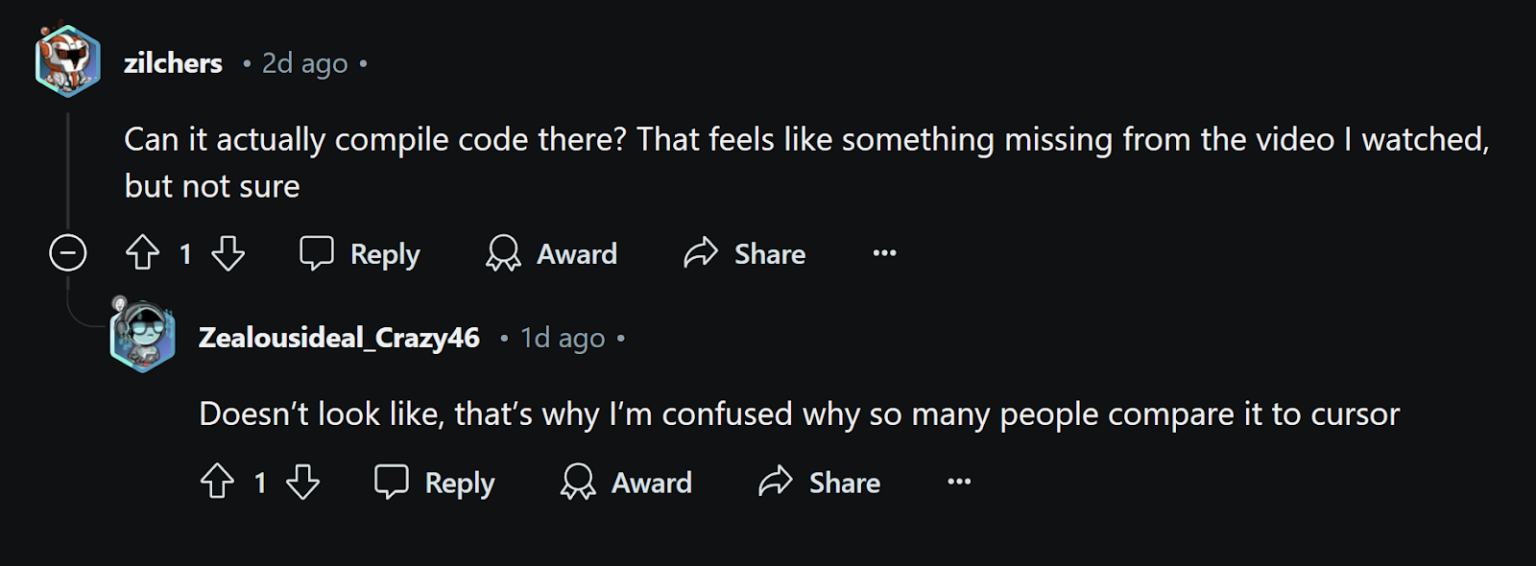
Task: Collapse the zilchers comment thread
Action: click(68, 254)
